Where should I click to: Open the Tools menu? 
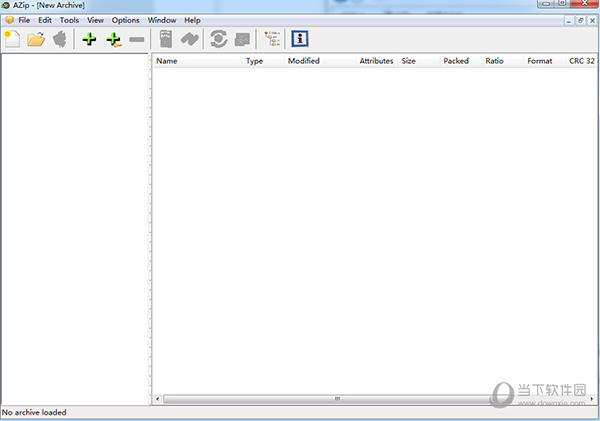(69, 20)
